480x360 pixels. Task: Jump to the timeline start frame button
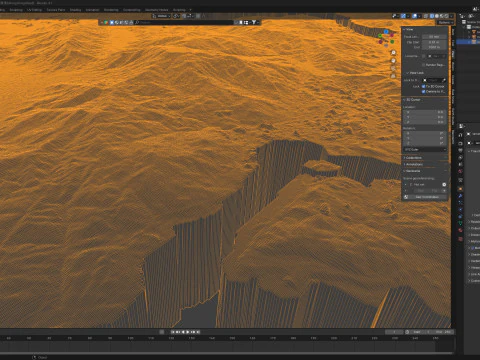(x=173, y=332)
